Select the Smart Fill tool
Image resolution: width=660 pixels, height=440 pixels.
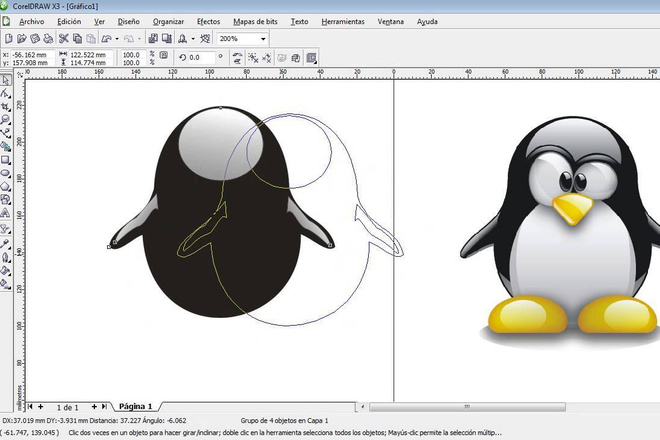pyautogui.click(x=5, y=147)
